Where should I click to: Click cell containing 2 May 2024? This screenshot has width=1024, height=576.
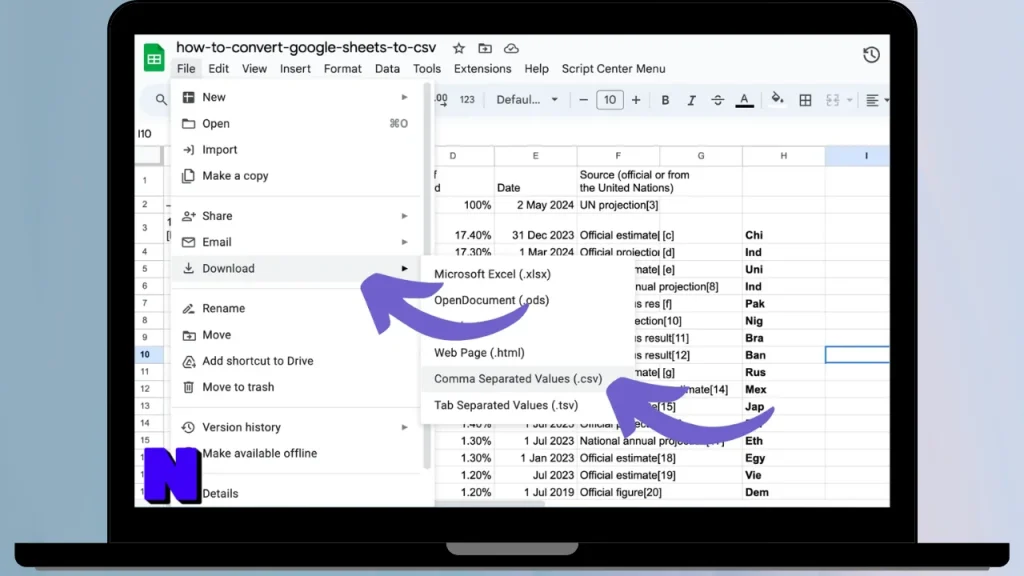536,205
